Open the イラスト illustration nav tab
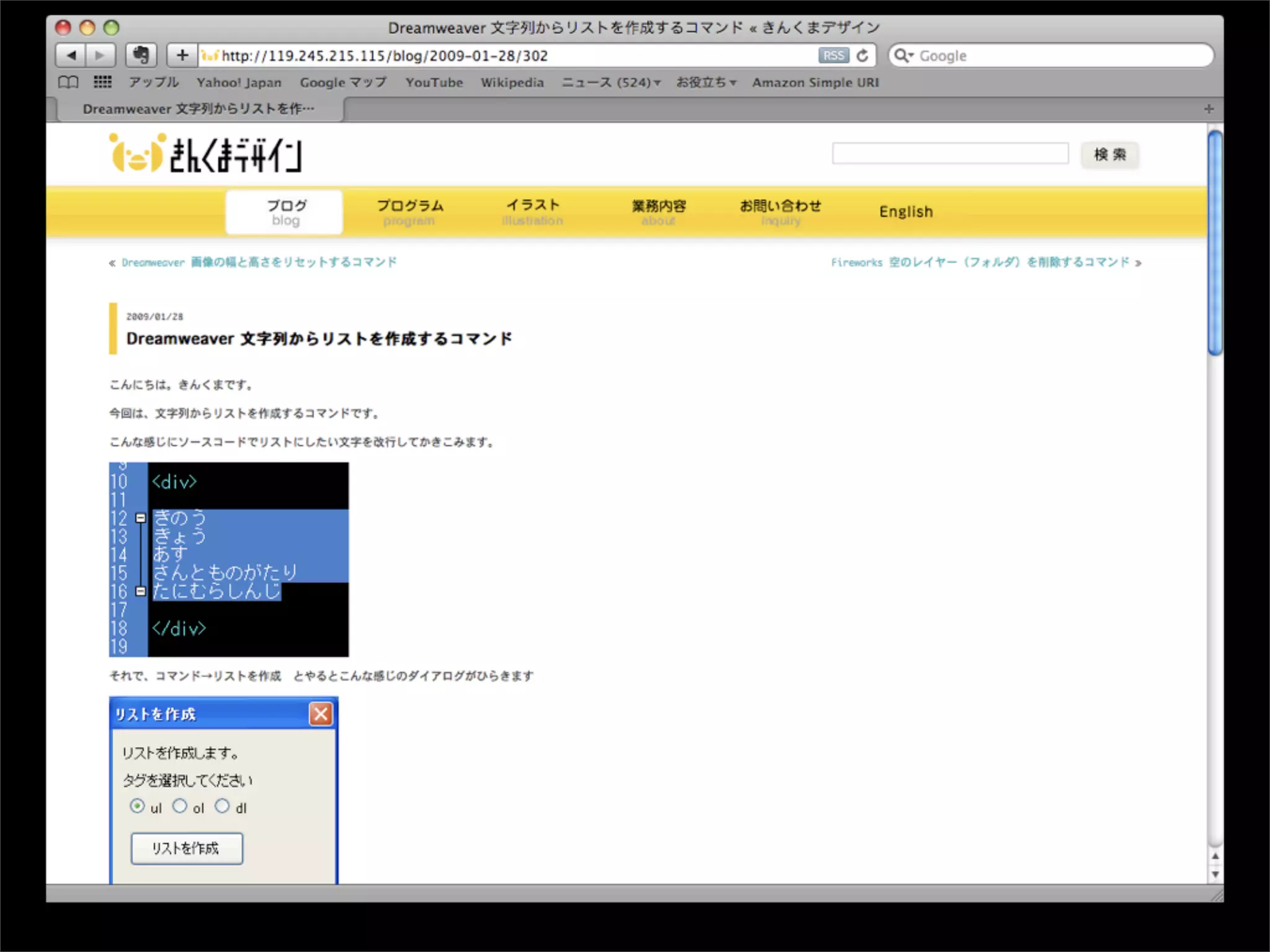 [x=533, y=212]
